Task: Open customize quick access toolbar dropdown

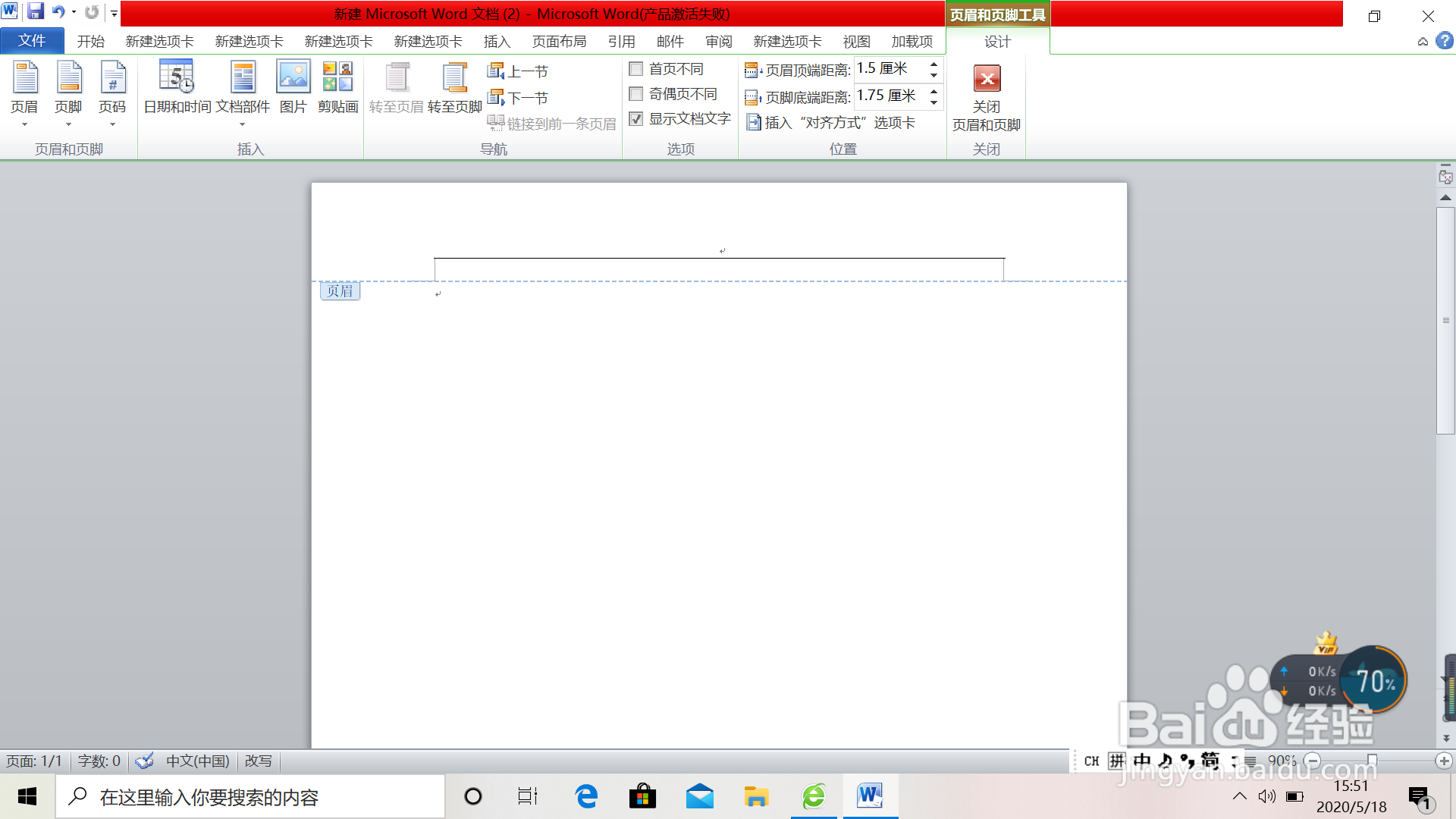Action: [114, 13]
